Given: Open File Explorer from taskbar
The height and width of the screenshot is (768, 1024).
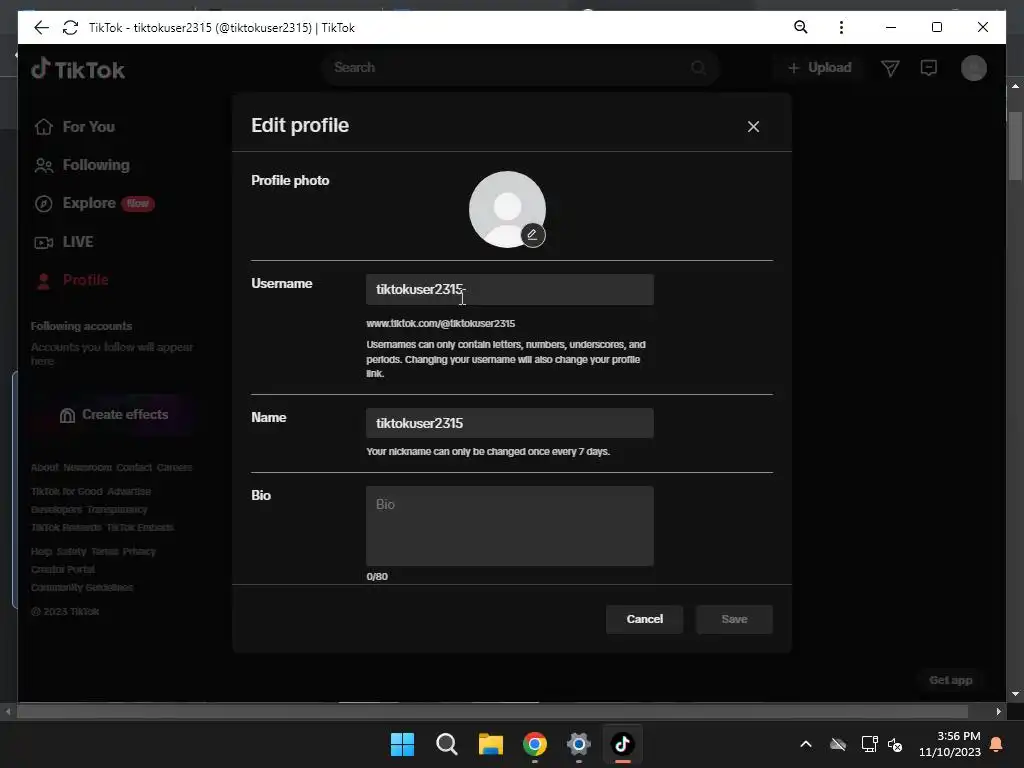Looking at the screenshot, I should point(490,744).
